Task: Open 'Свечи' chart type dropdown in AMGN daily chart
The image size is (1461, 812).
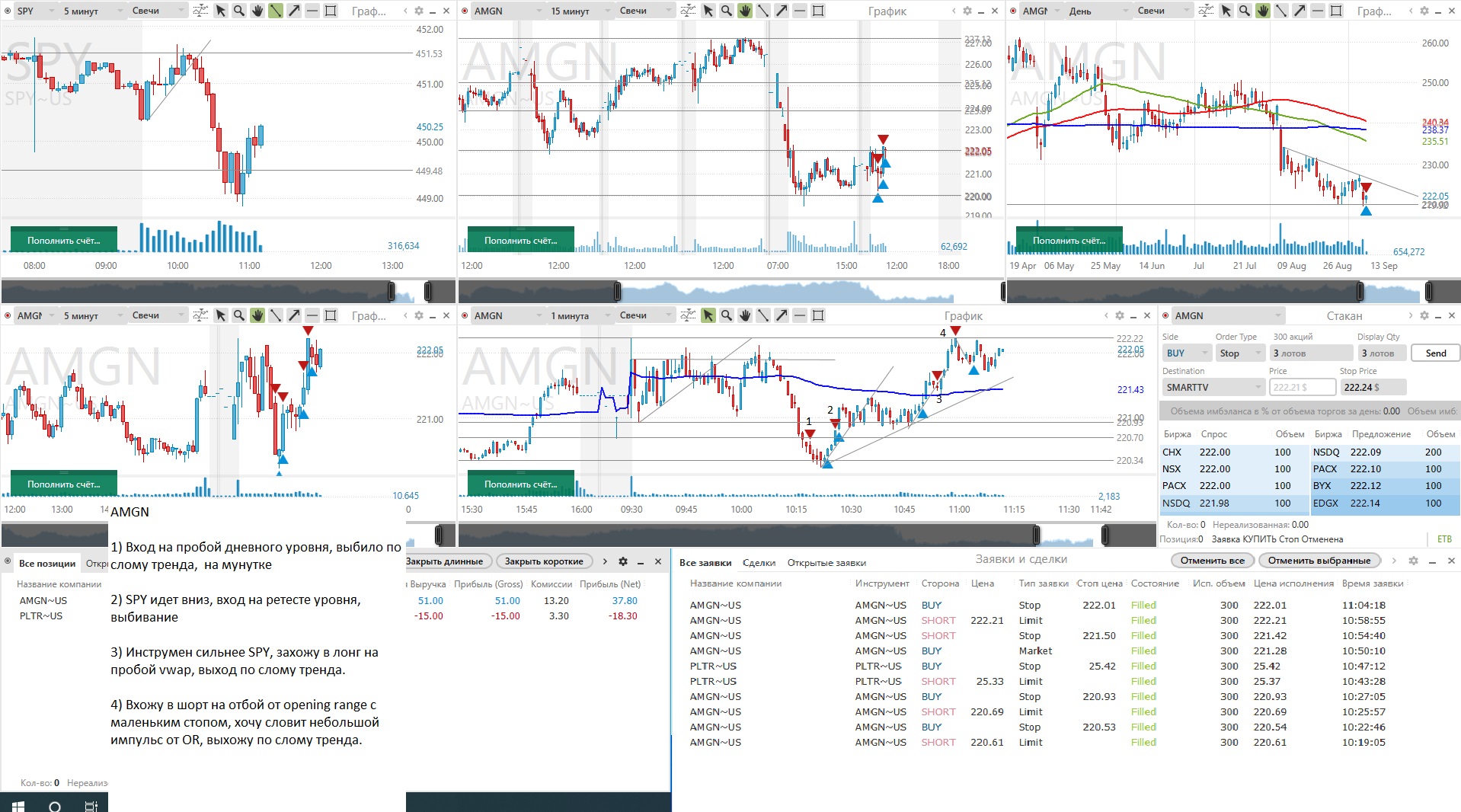Action: tap(1162, 11)
